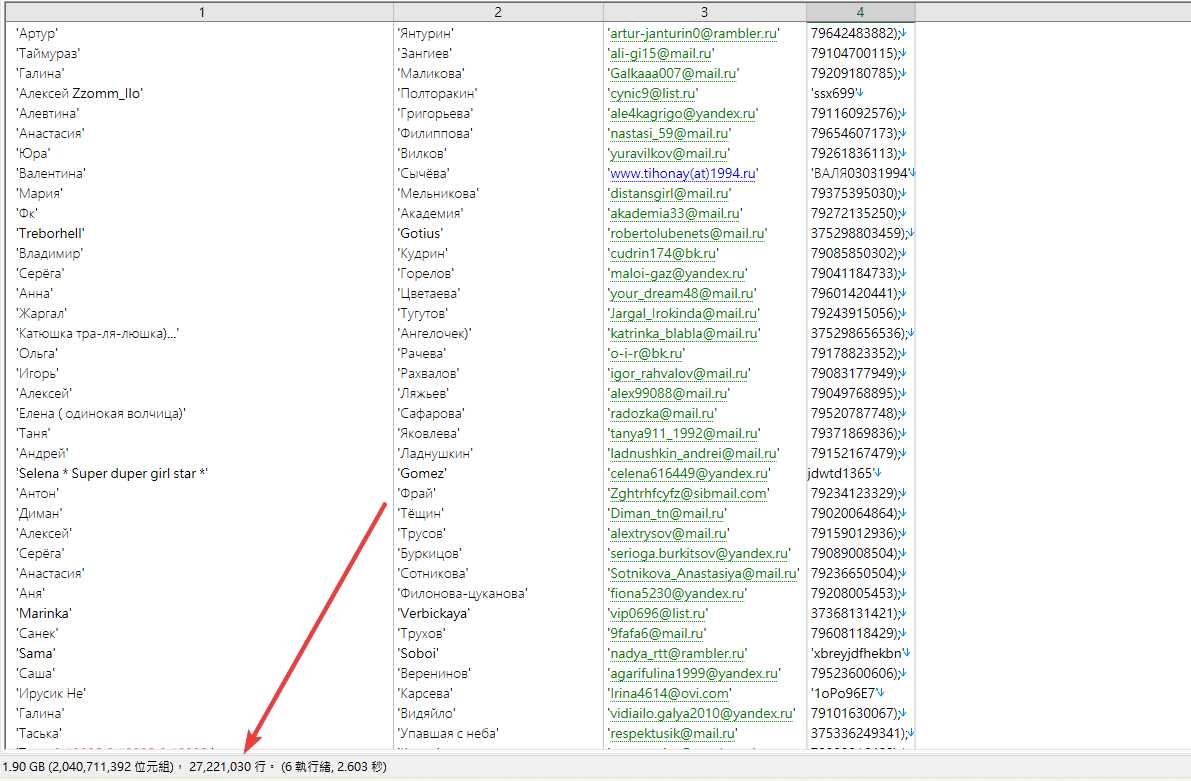The width and height of the screenshot is (1191, 781).
Task: Select column header 1
Action: click(x=202, y=12)
